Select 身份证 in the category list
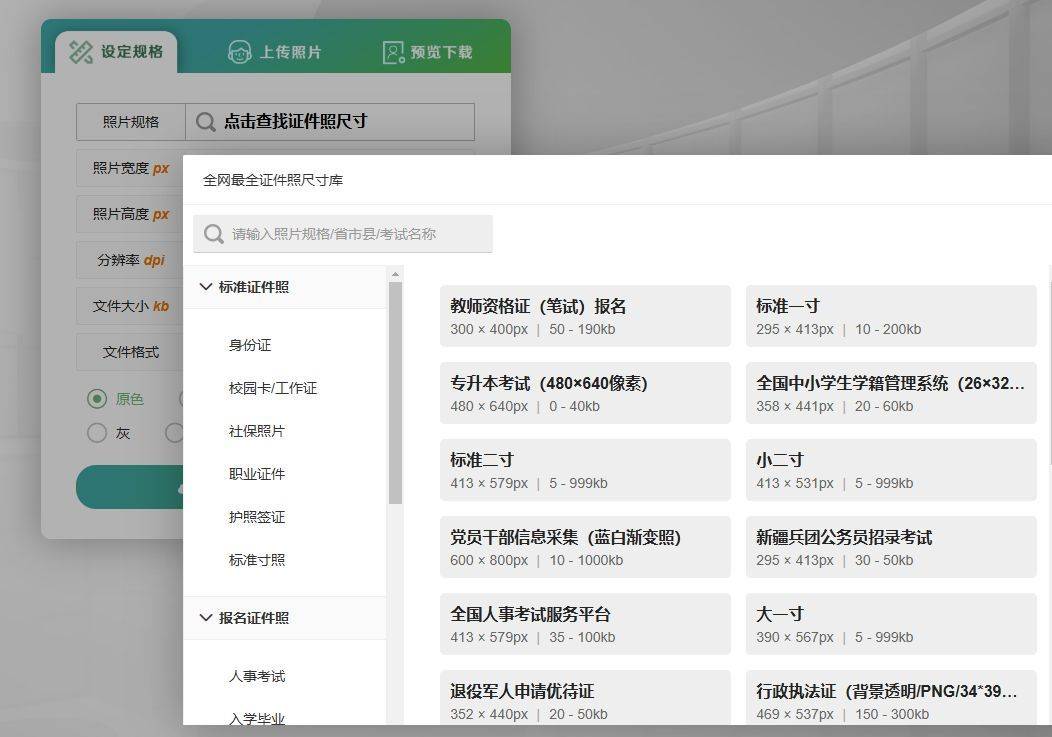 [250, 345]
